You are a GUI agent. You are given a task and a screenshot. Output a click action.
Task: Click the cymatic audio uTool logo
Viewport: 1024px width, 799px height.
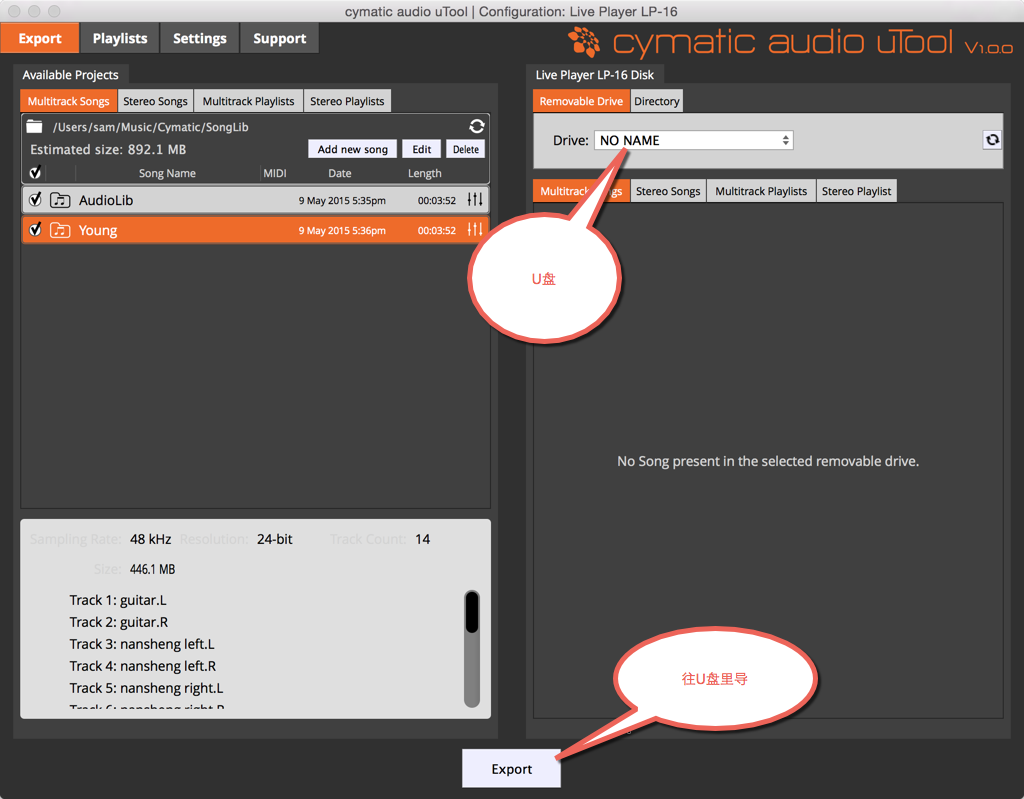(x=790, y=42)
